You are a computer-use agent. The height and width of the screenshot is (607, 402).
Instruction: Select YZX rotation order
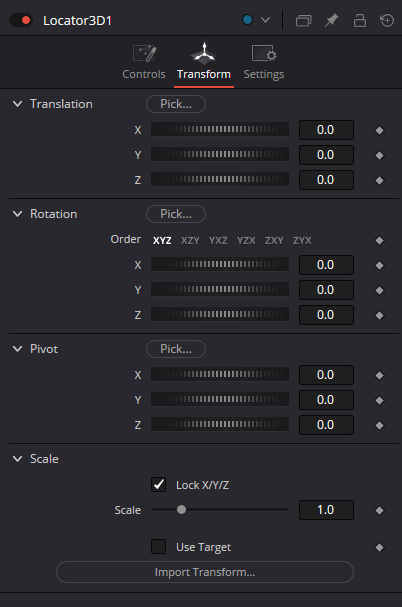pyautogui.click(x=246, y=240)
